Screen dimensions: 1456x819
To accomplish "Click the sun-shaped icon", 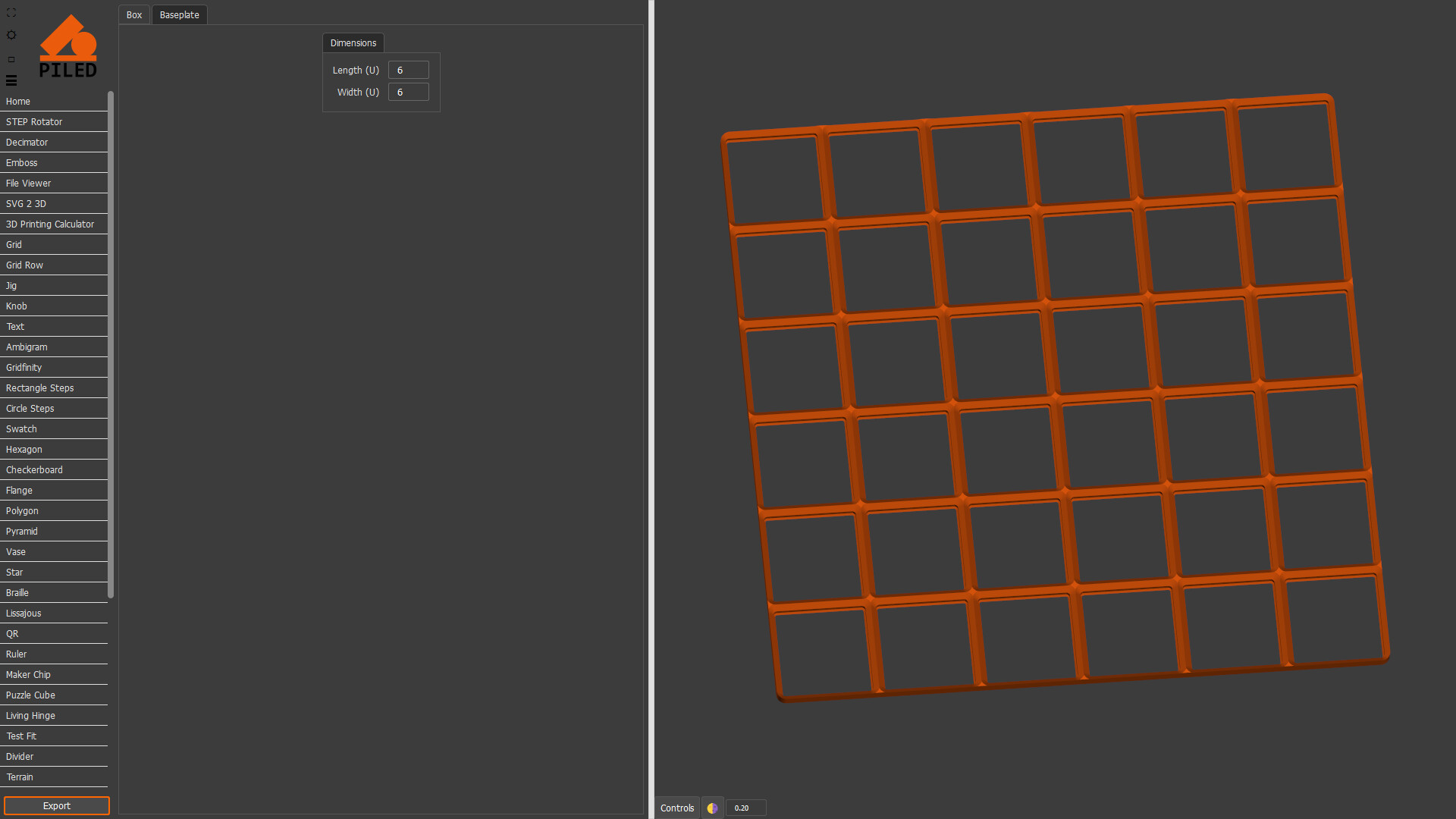I will coord(11,35).
